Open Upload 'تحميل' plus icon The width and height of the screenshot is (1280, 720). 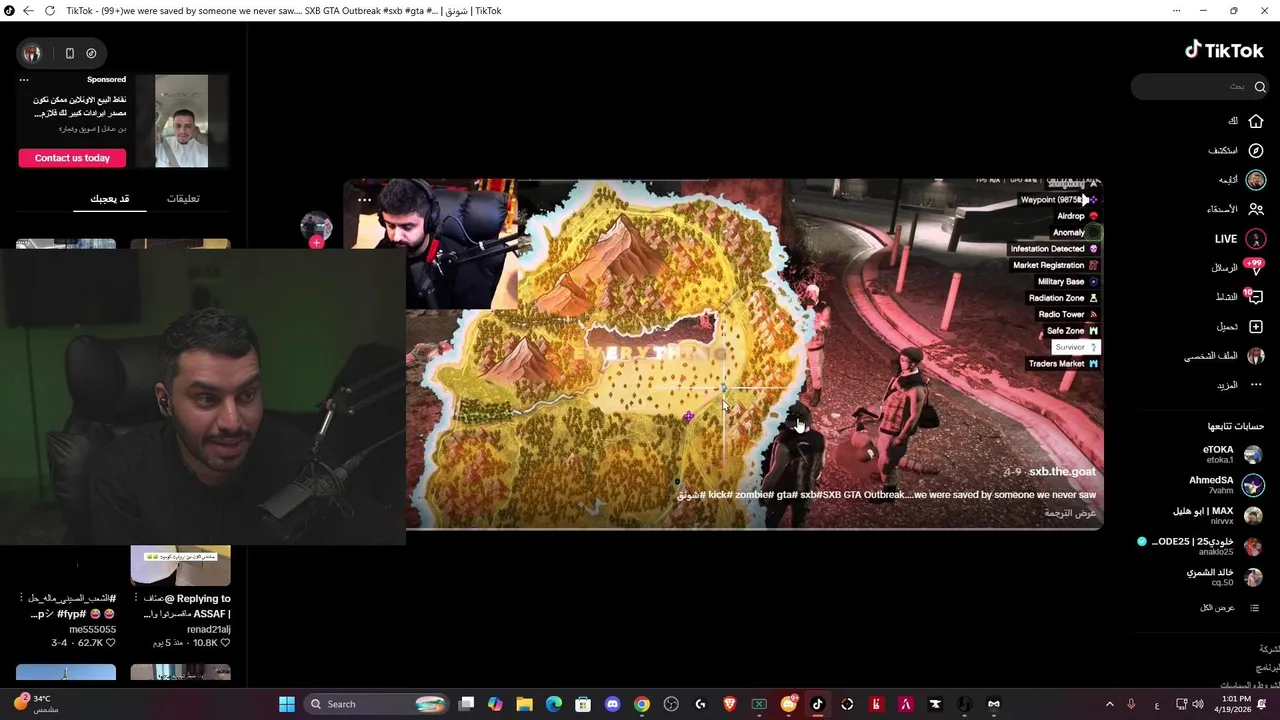(1256, 327)
